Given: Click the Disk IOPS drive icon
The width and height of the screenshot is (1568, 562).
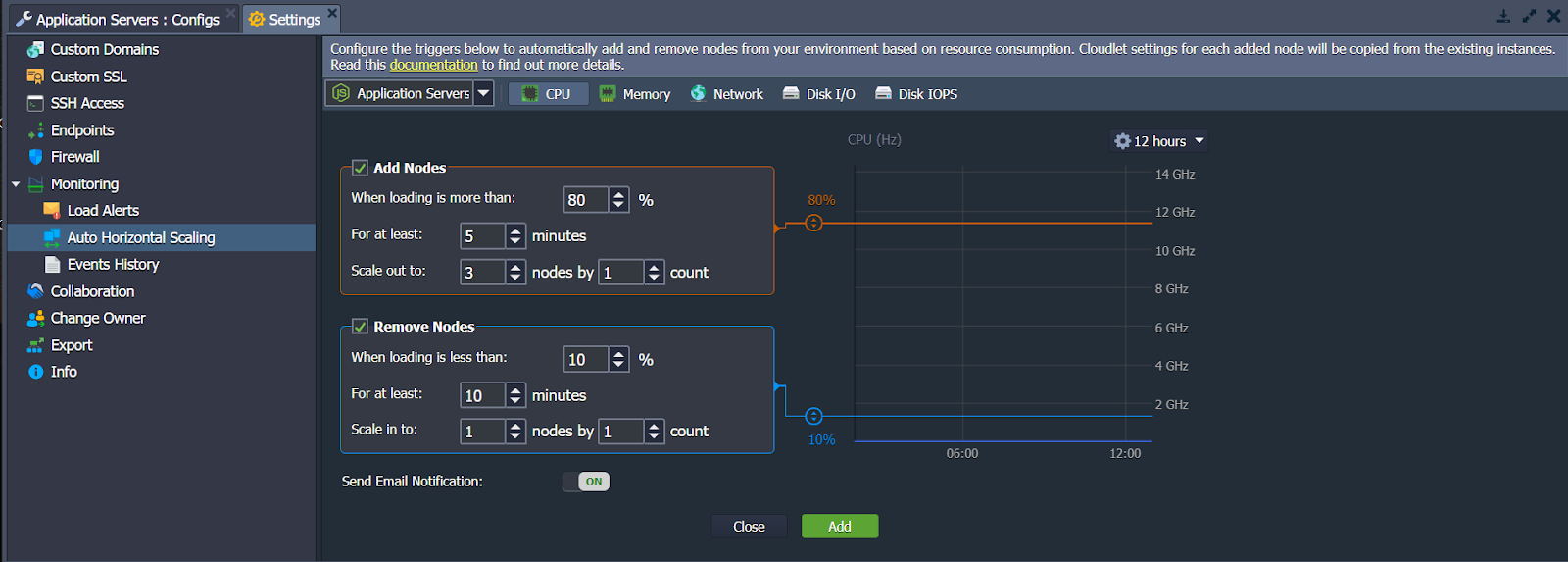Looking at the screenshot, I should coord(883,93).
